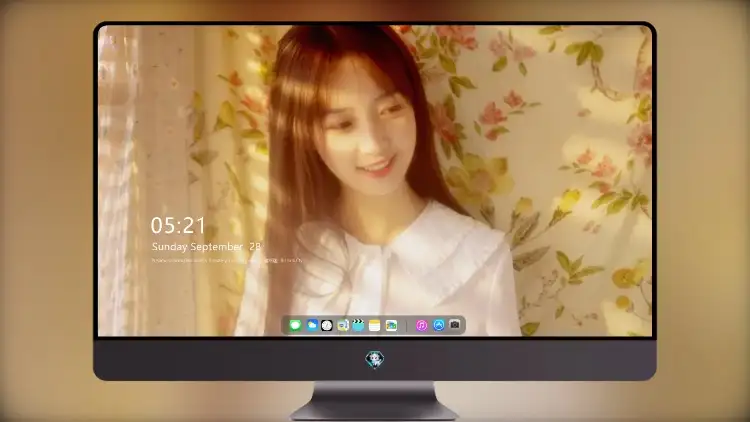Launch the pink iTunes music app

421,325
